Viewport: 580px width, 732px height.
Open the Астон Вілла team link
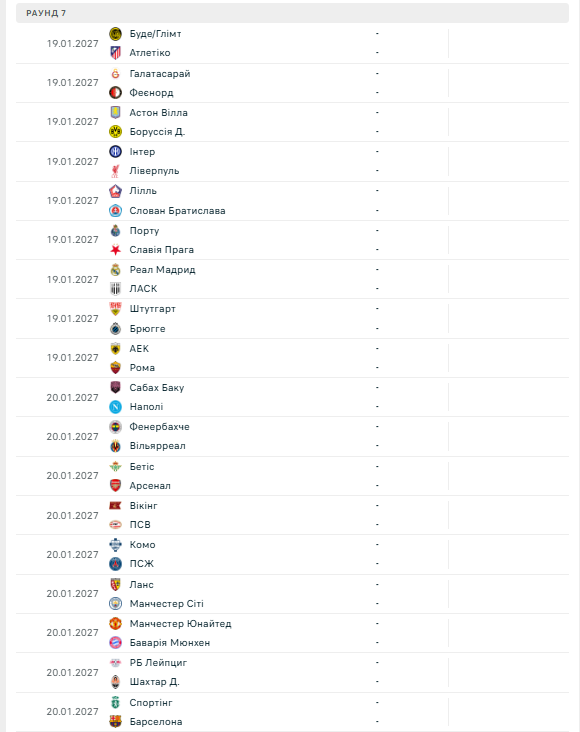click(158, 113)
